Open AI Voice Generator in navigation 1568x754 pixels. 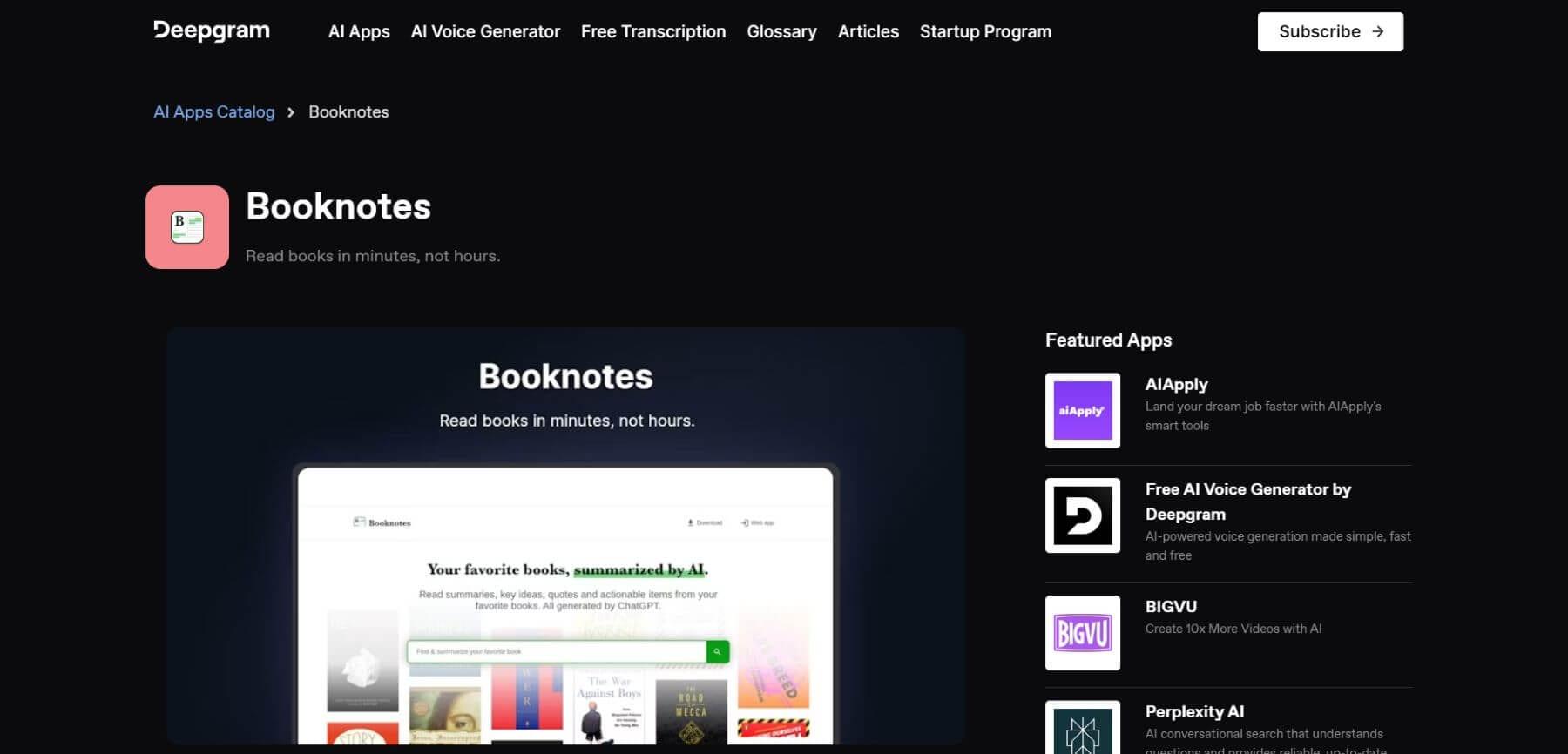coord(485,31)
